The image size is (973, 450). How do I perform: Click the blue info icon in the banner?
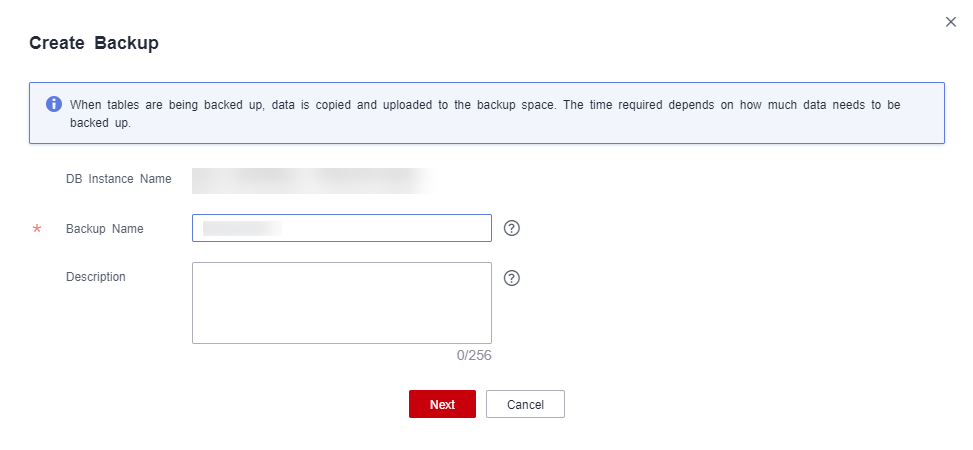[x=54, y=105]
